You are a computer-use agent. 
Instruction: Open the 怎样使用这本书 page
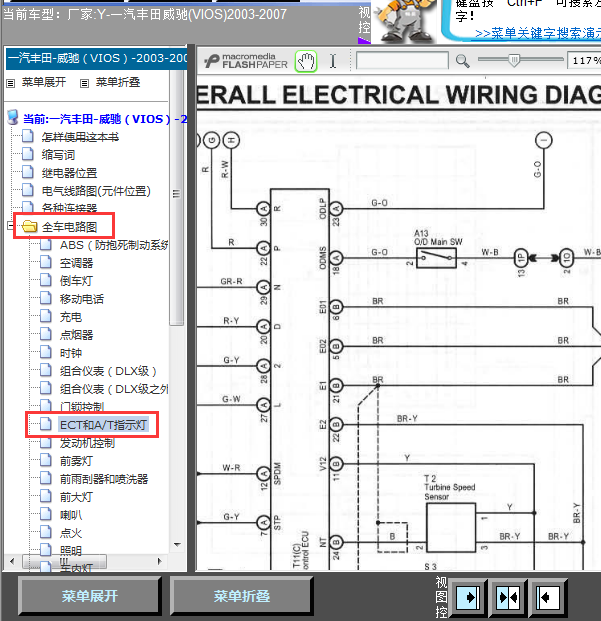coord(80,137)
